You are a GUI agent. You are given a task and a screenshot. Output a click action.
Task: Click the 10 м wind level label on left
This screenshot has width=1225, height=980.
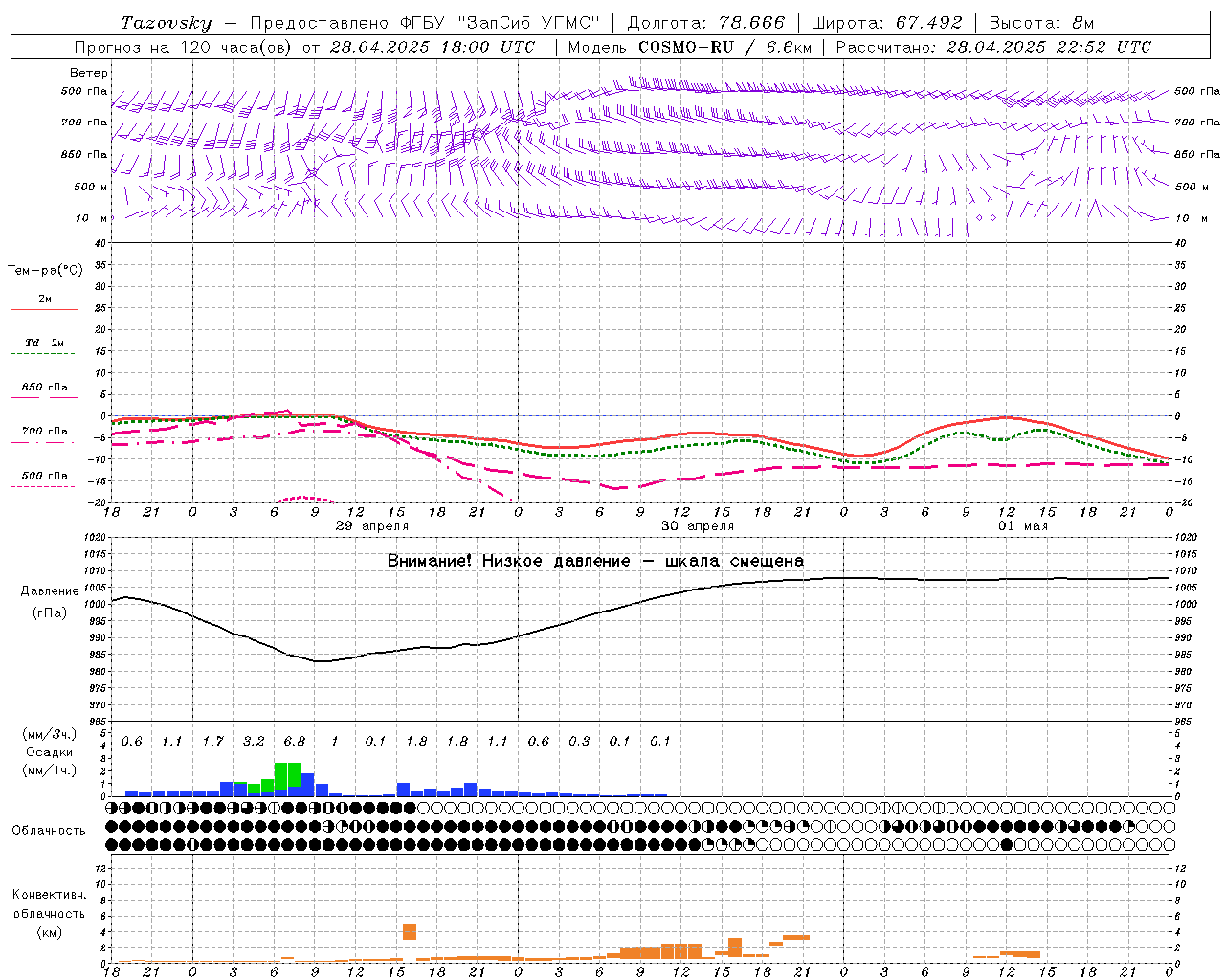[x=91, y=219]
